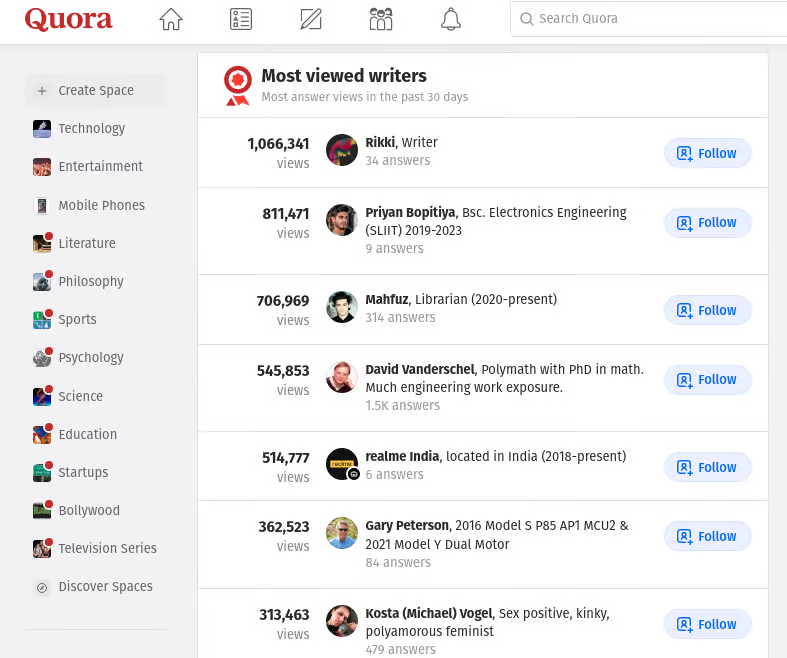Image resolution: width=787 pixels, height=658 pixels.
Task: Open the Kosta (Michael) Vogel name link
Action: pyautogui.click(x=430, y=614)
